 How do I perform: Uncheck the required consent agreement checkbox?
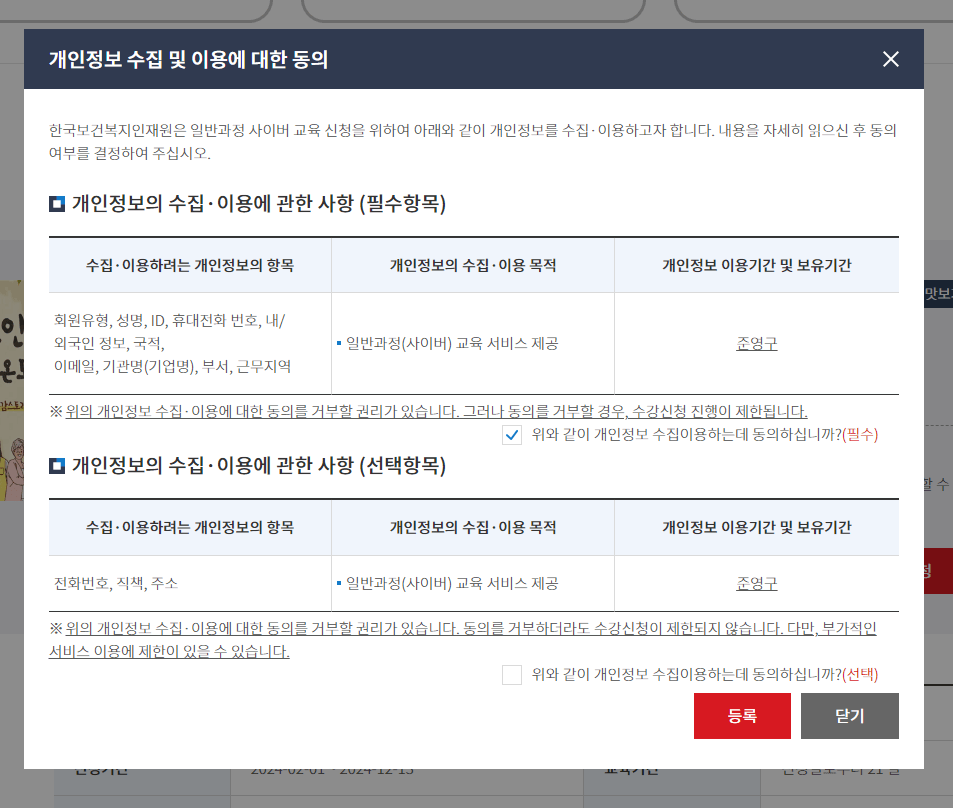(513, 435)
